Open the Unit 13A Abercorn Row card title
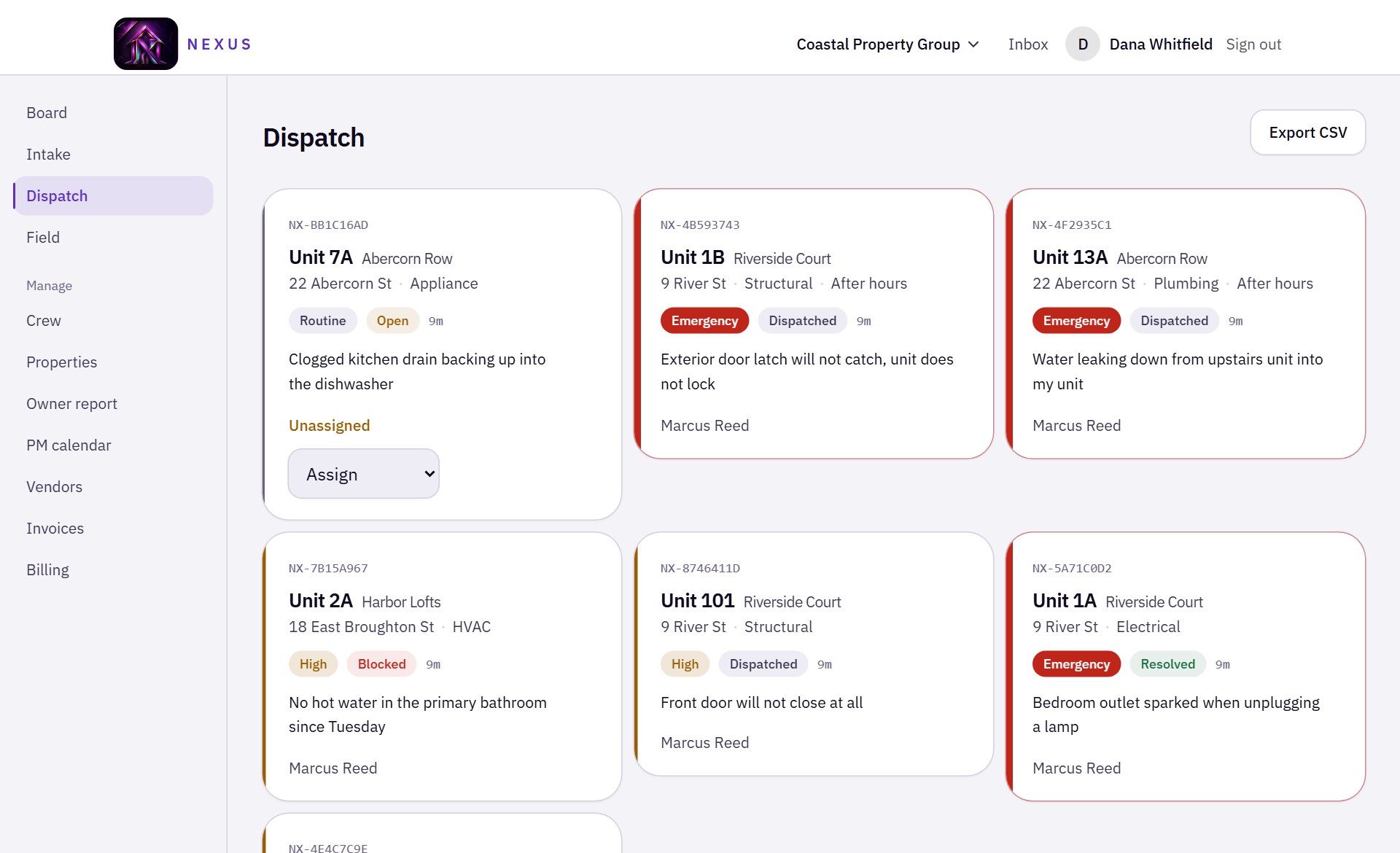 pyautogui.click(x=1119, y=258)
